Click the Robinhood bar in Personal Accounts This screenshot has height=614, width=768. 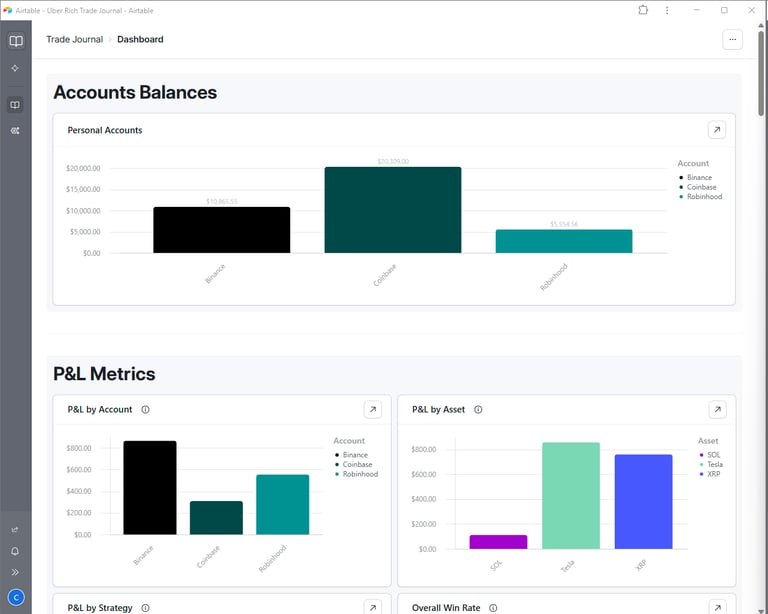coord(564,241)
